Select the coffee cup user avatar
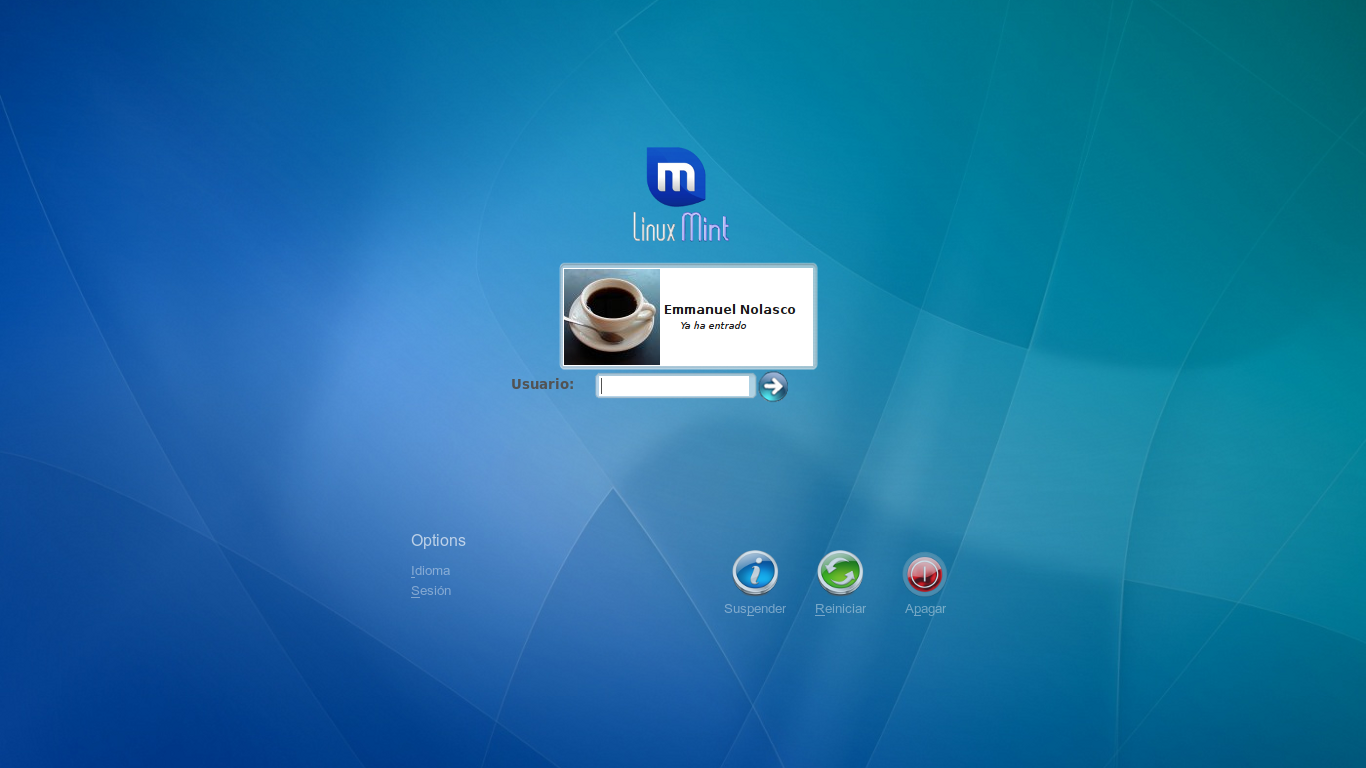 point(612,317)
